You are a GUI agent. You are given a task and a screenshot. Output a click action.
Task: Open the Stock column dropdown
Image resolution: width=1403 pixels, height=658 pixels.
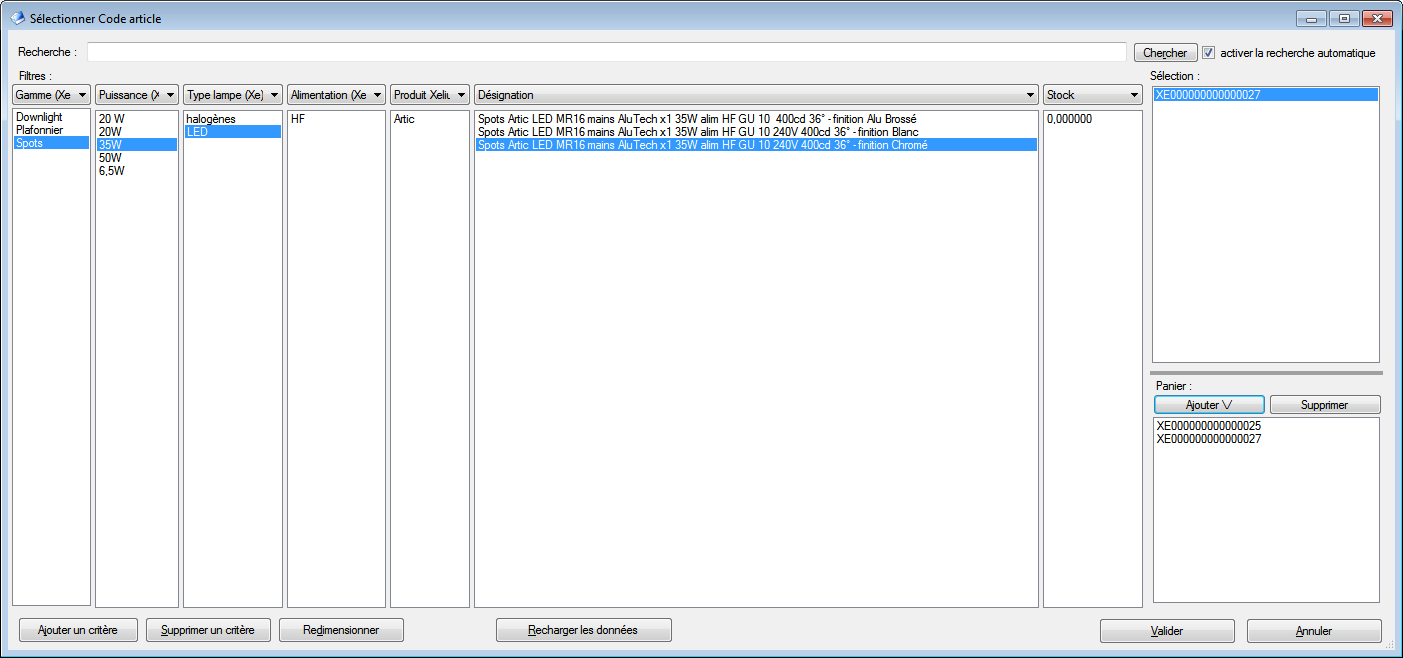[1093, 95]
